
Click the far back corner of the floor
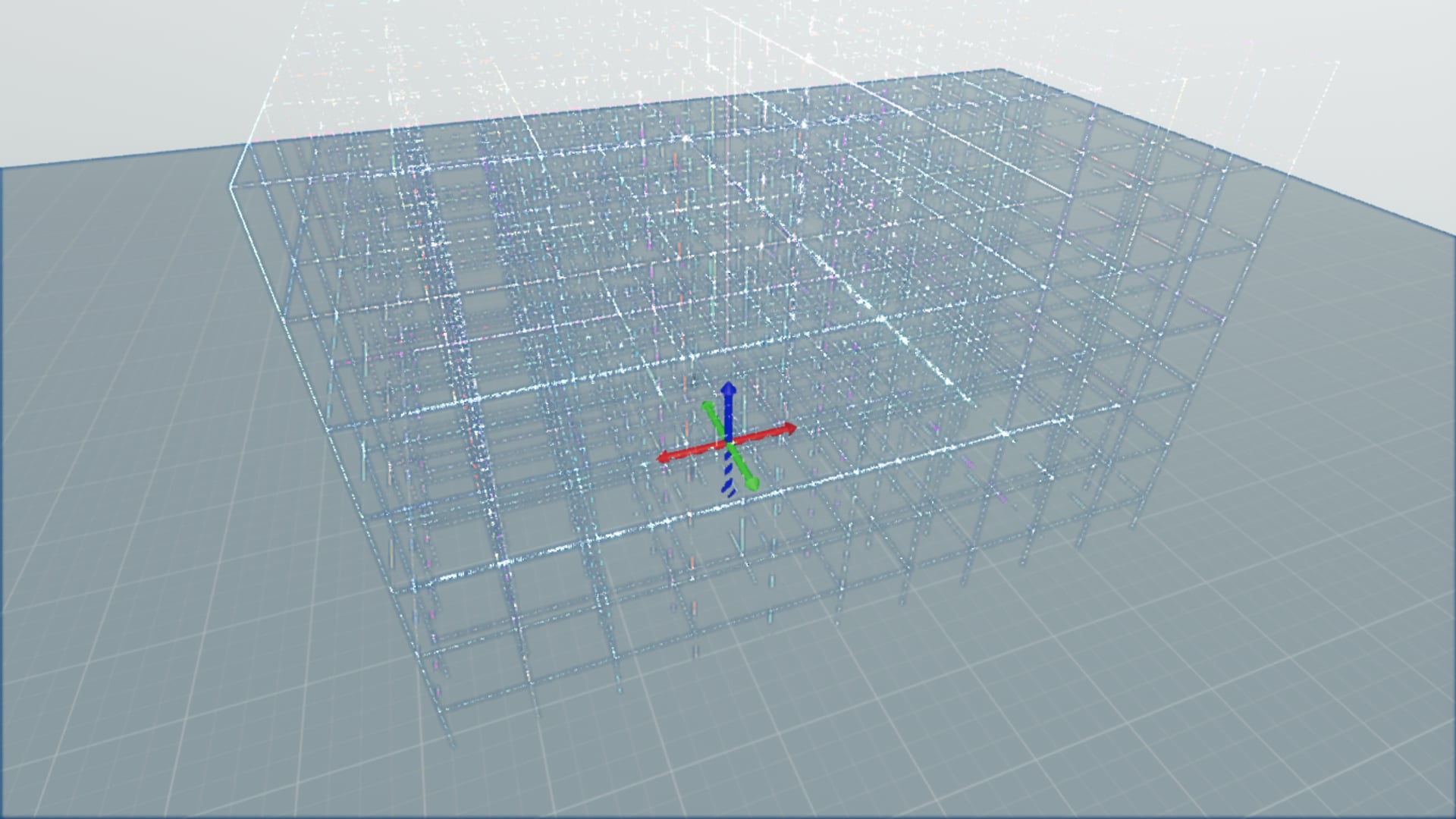[999, 71]
